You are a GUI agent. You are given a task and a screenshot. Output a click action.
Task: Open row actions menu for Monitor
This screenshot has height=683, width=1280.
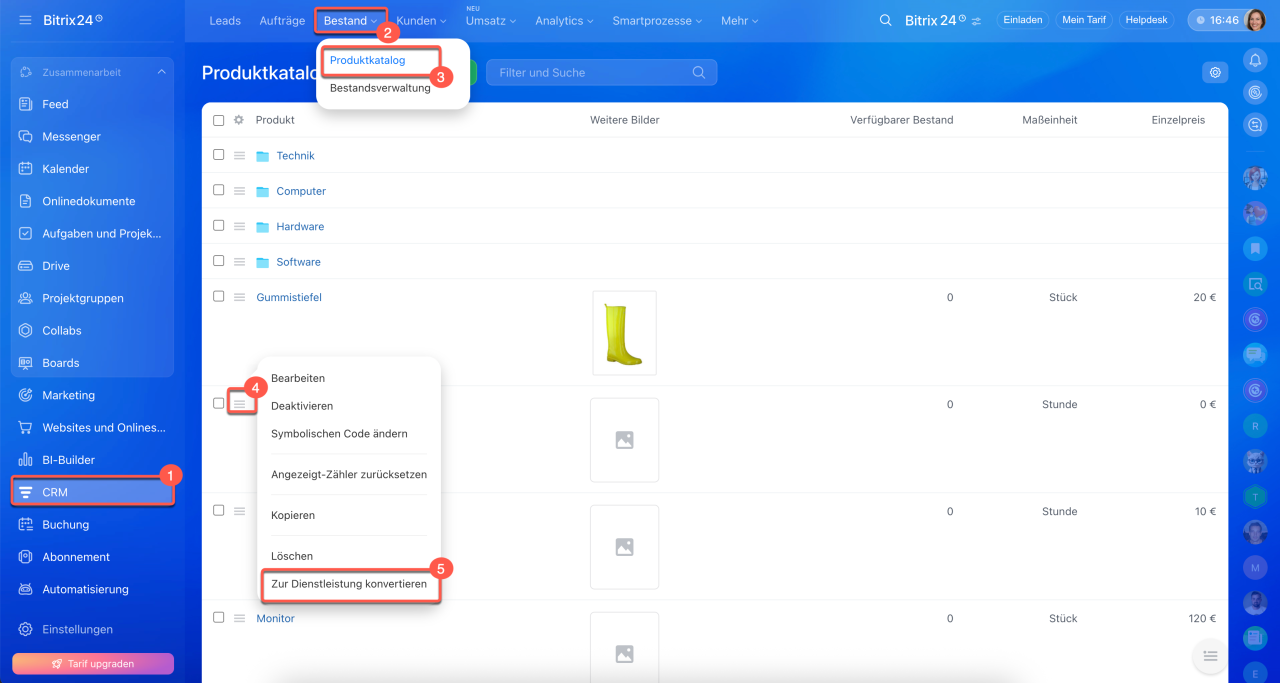pyautogui.click(x=239, y=618)
